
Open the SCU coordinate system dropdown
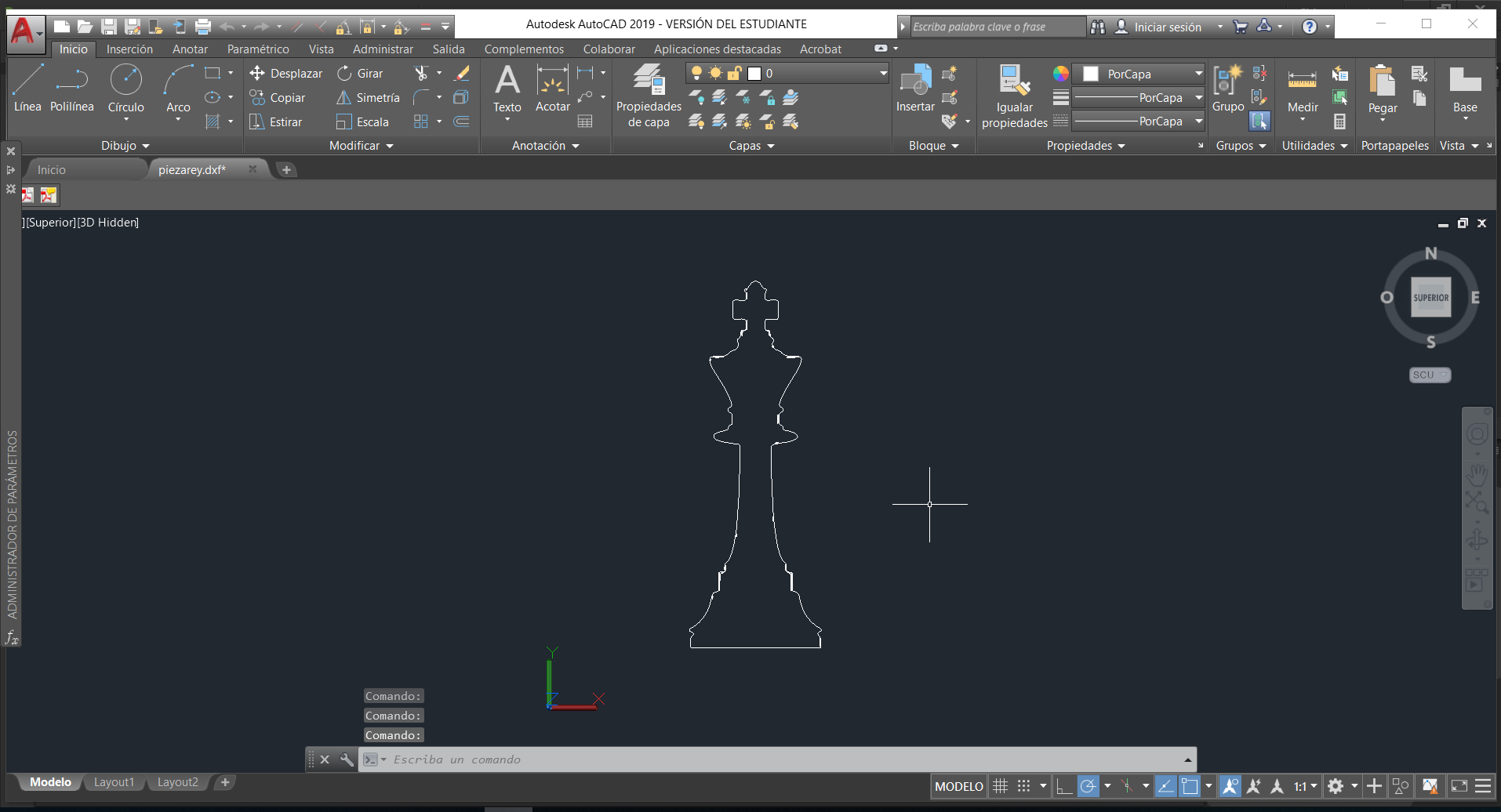pyautogui.click(x=1430, y=375)
